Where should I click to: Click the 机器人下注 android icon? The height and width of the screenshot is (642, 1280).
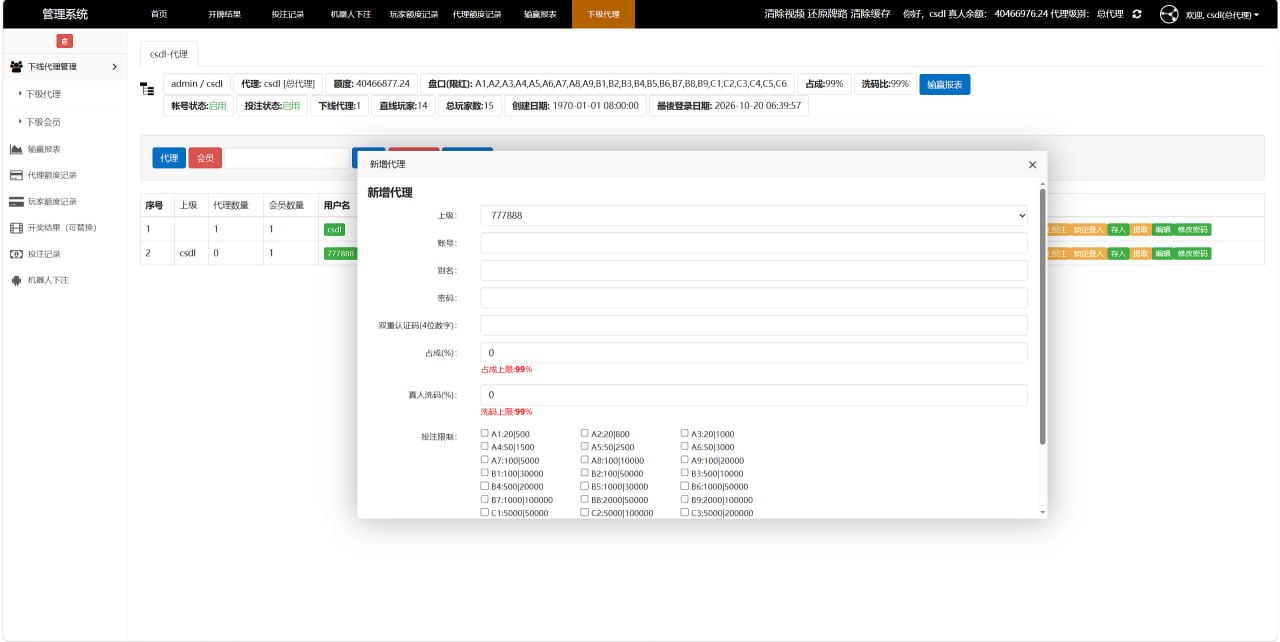[x=16, y=280]
